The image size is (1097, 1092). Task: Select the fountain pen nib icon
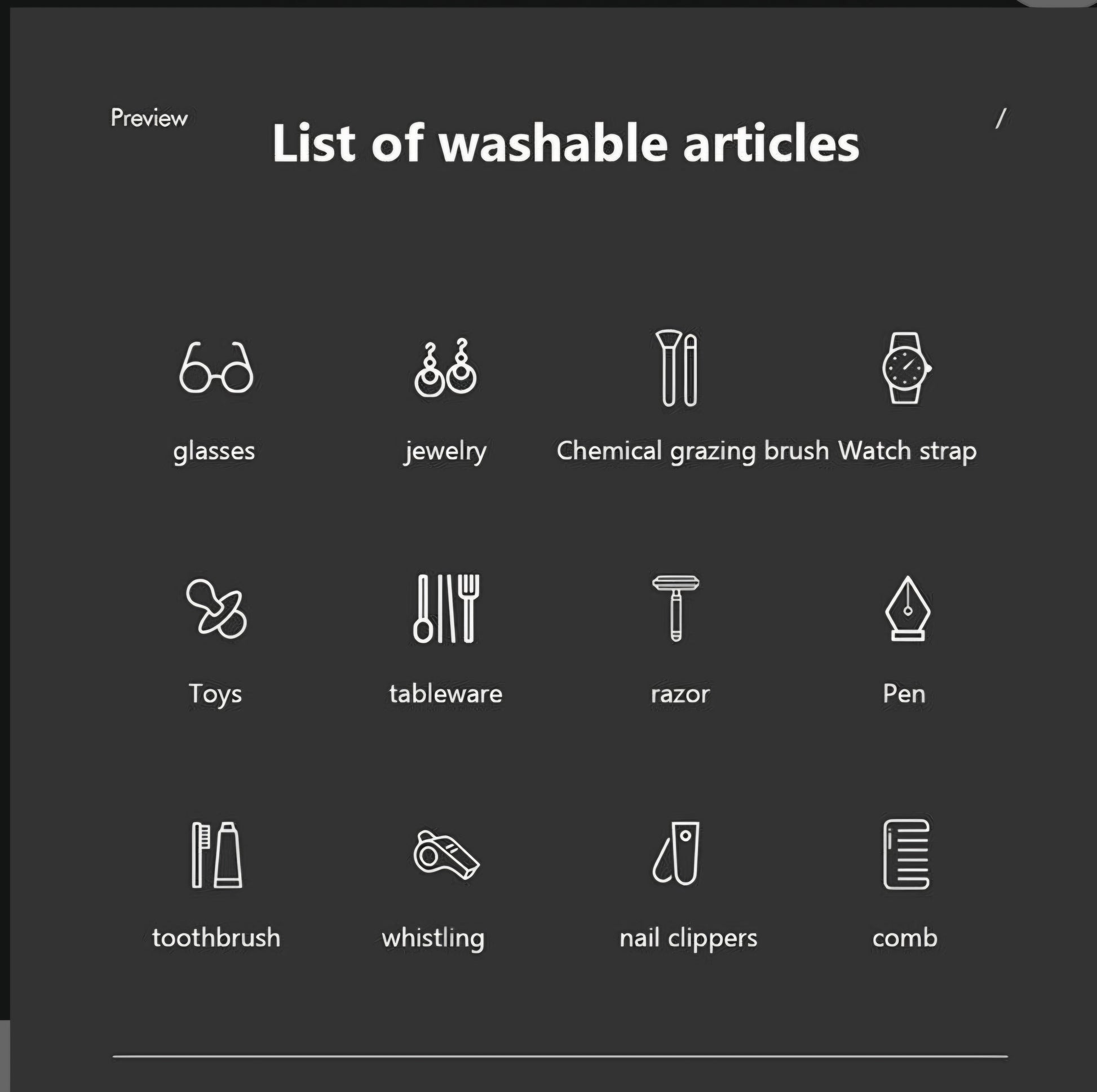click(x=908, y=609)
